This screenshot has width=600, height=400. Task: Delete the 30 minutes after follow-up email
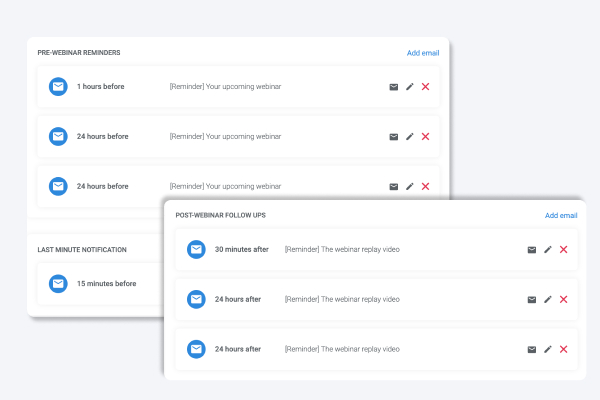564,249
